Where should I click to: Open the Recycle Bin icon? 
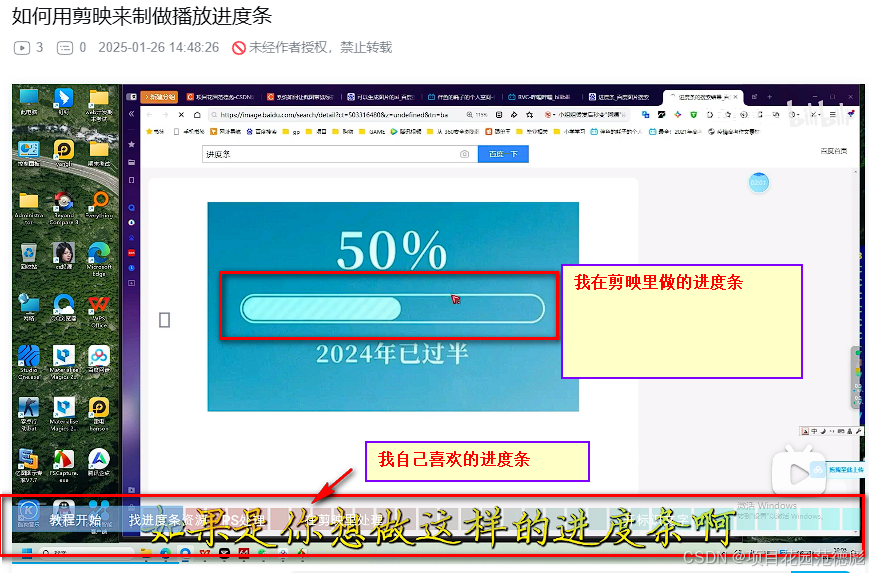point(28,256)
